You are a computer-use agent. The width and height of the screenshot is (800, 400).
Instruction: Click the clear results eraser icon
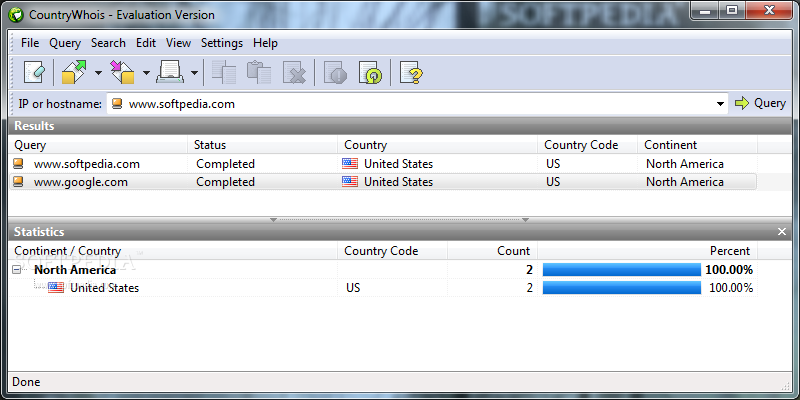pos(34,73)
